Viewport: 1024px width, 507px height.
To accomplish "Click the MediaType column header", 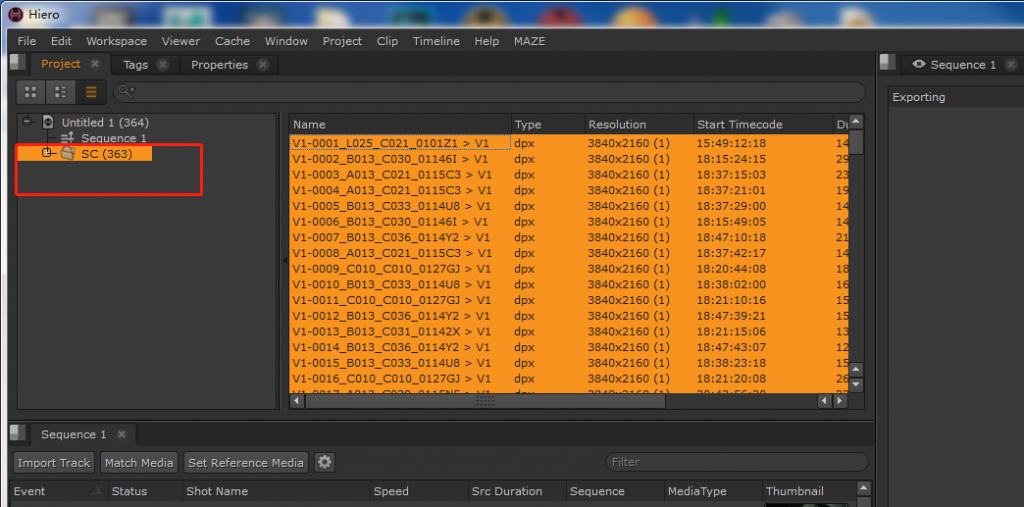I will point(712,491).
